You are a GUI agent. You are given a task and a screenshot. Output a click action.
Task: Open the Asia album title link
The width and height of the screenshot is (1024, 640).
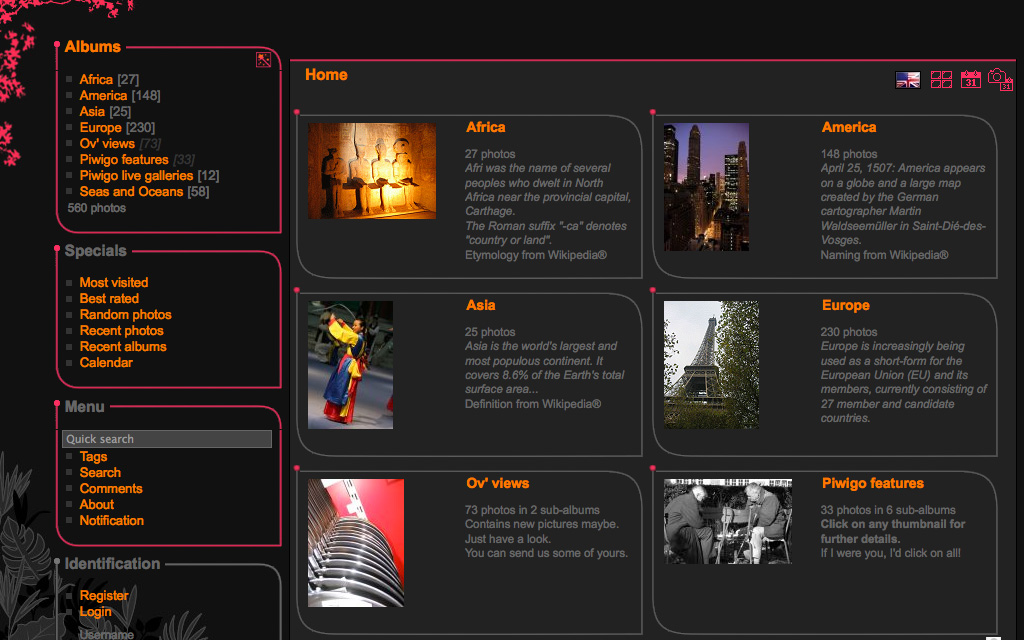point(480,306)
